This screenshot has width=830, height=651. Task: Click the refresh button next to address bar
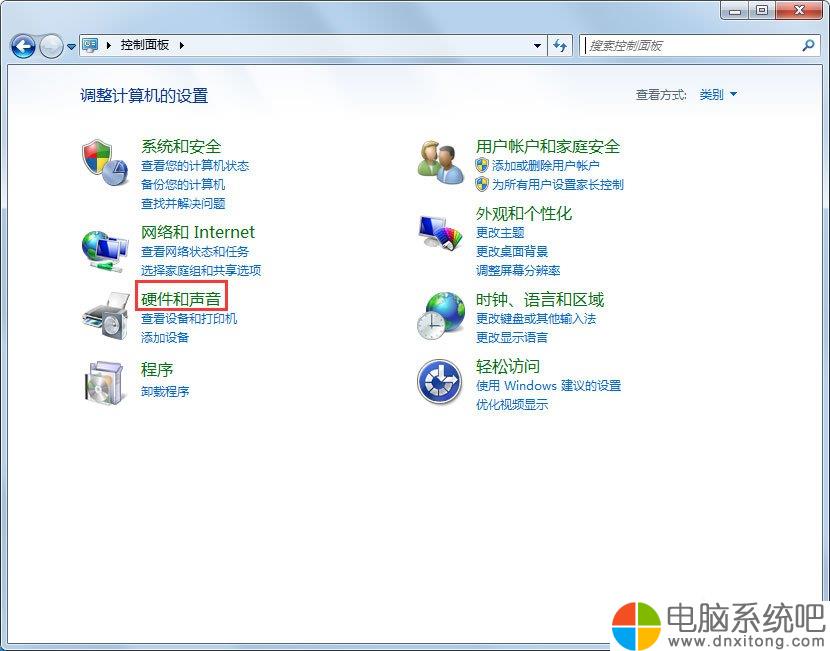[560, 46]
